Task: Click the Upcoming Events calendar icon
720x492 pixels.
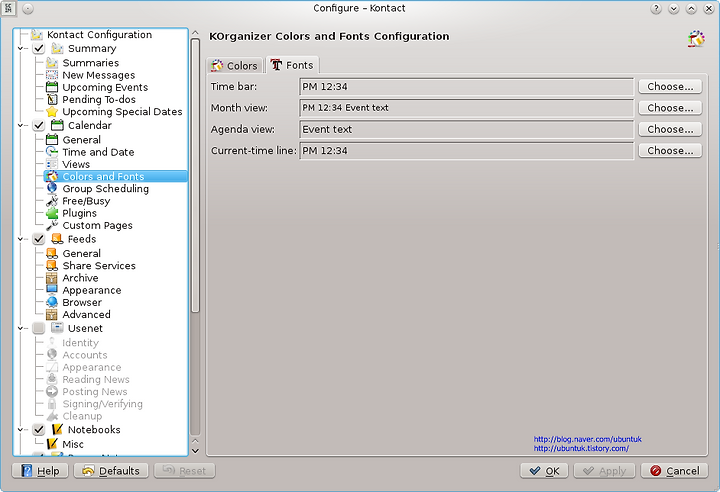Action: coord(52,87)
